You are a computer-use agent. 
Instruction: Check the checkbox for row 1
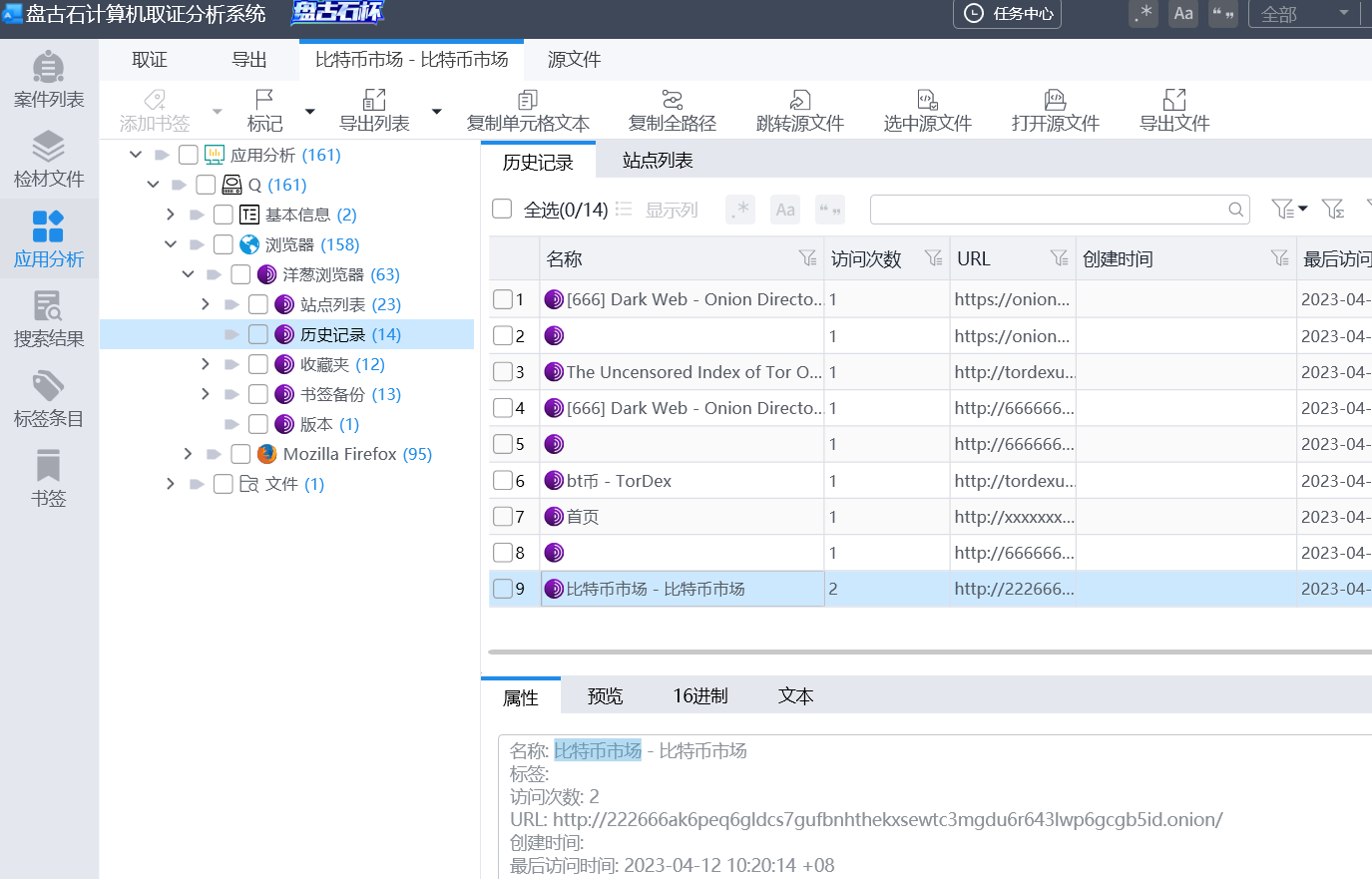[x=503, y=299]
